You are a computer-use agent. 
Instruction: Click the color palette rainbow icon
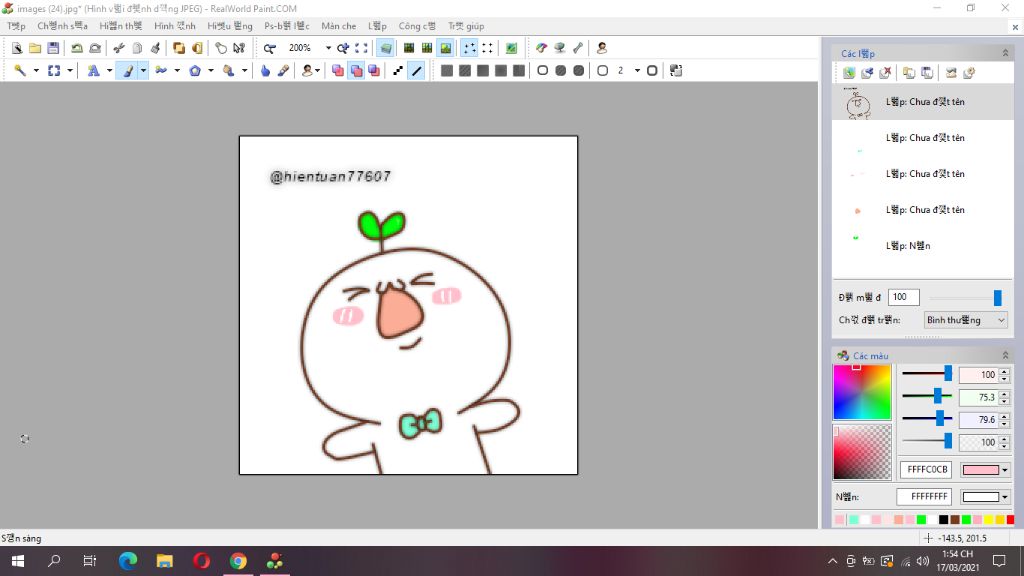[541, 48]
